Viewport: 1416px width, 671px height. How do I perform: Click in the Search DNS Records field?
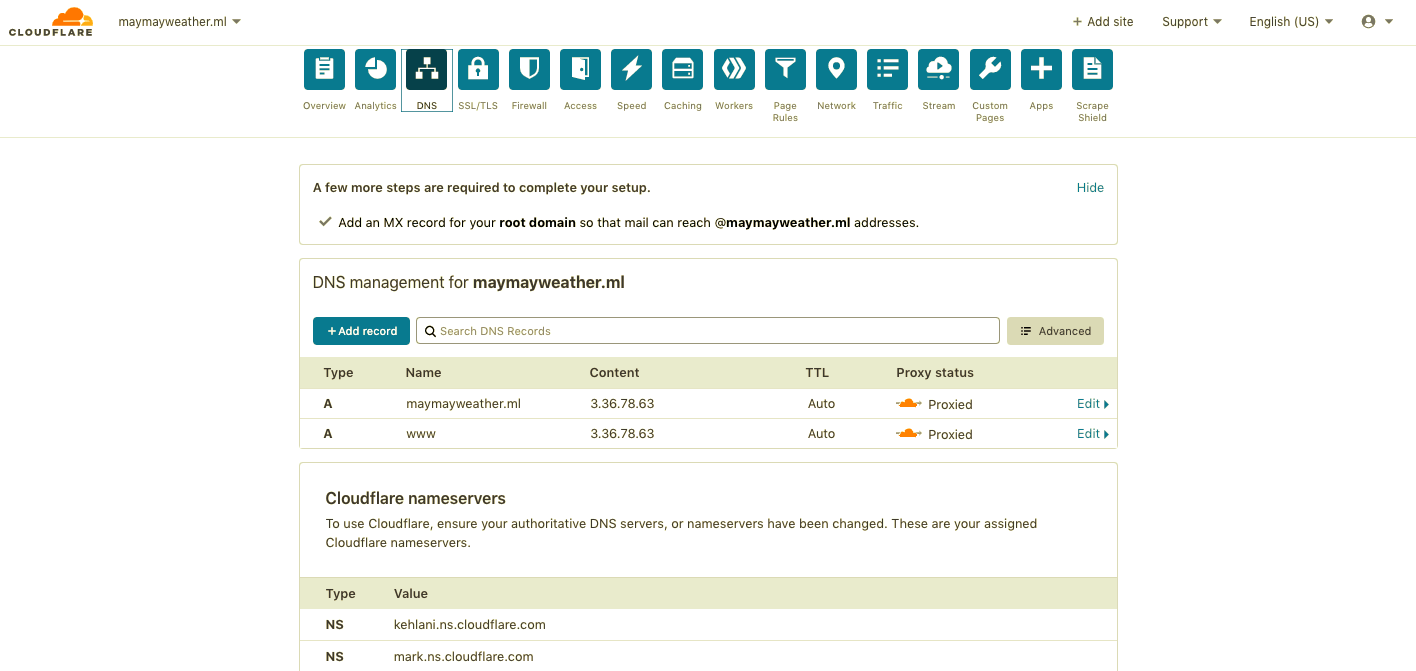click(x=708, y=331)
